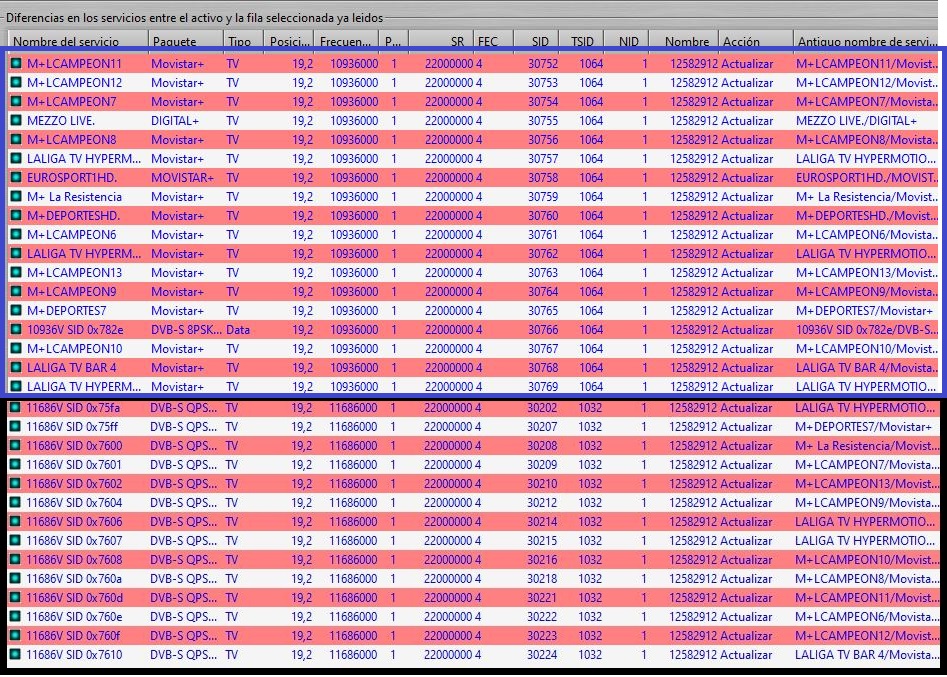Image resolution: width=947 pixels, height=677 pixels.
Task: Click SID value 30769
Action: [x=543, y=387]
